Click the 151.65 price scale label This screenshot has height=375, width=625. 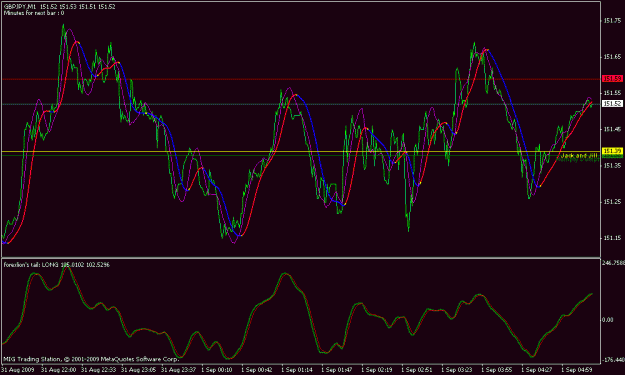(612, 57)
